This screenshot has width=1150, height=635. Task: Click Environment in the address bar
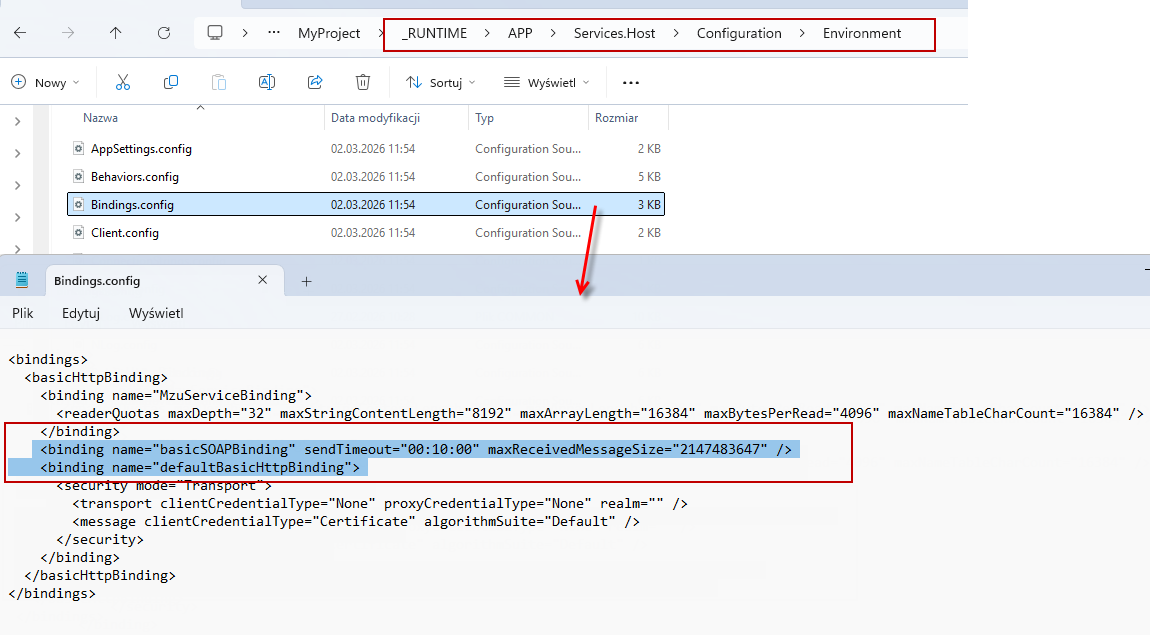pyautogui.click(x=862, y=33)
